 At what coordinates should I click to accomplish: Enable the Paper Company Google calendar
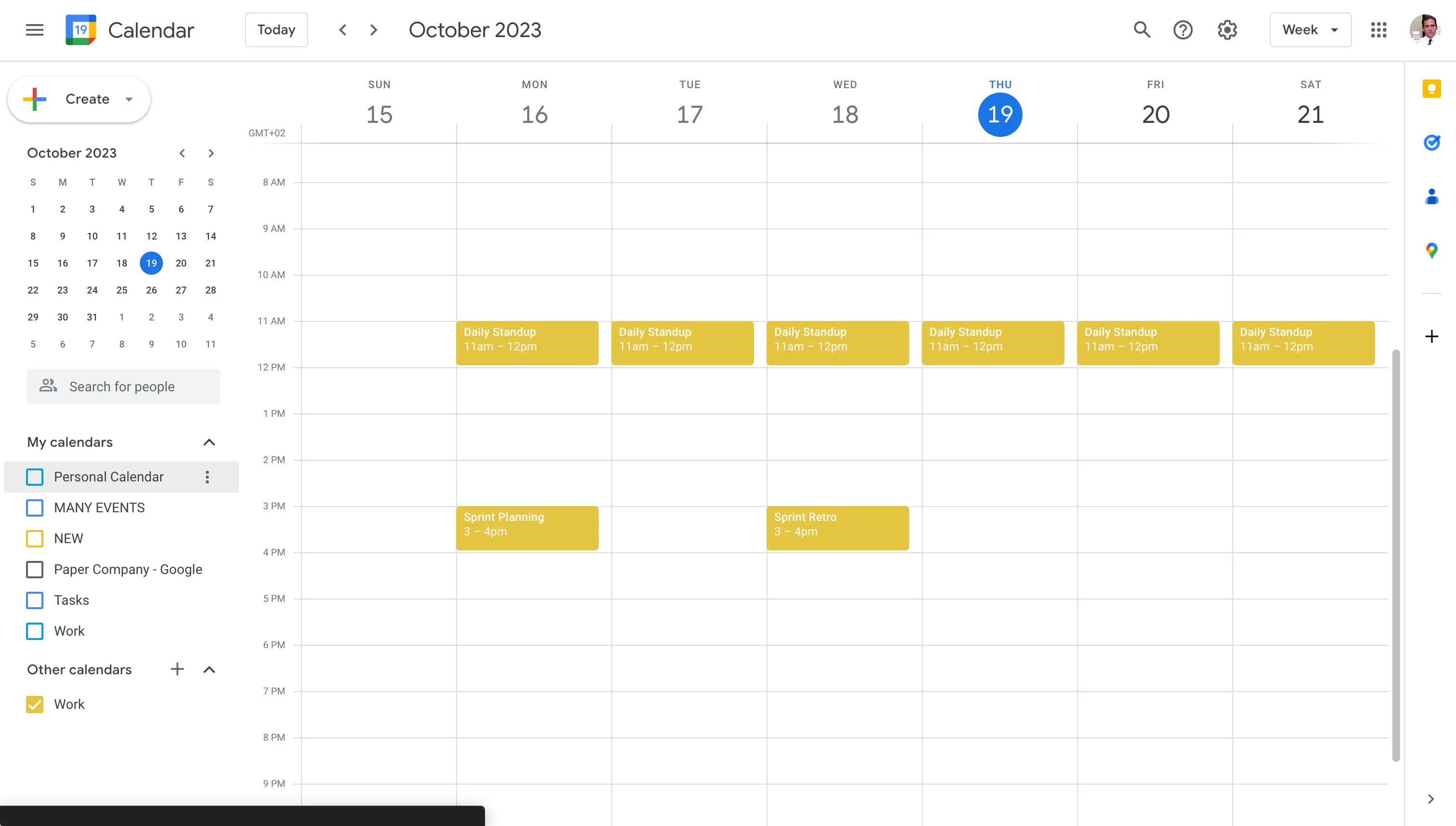coord(36,569)
